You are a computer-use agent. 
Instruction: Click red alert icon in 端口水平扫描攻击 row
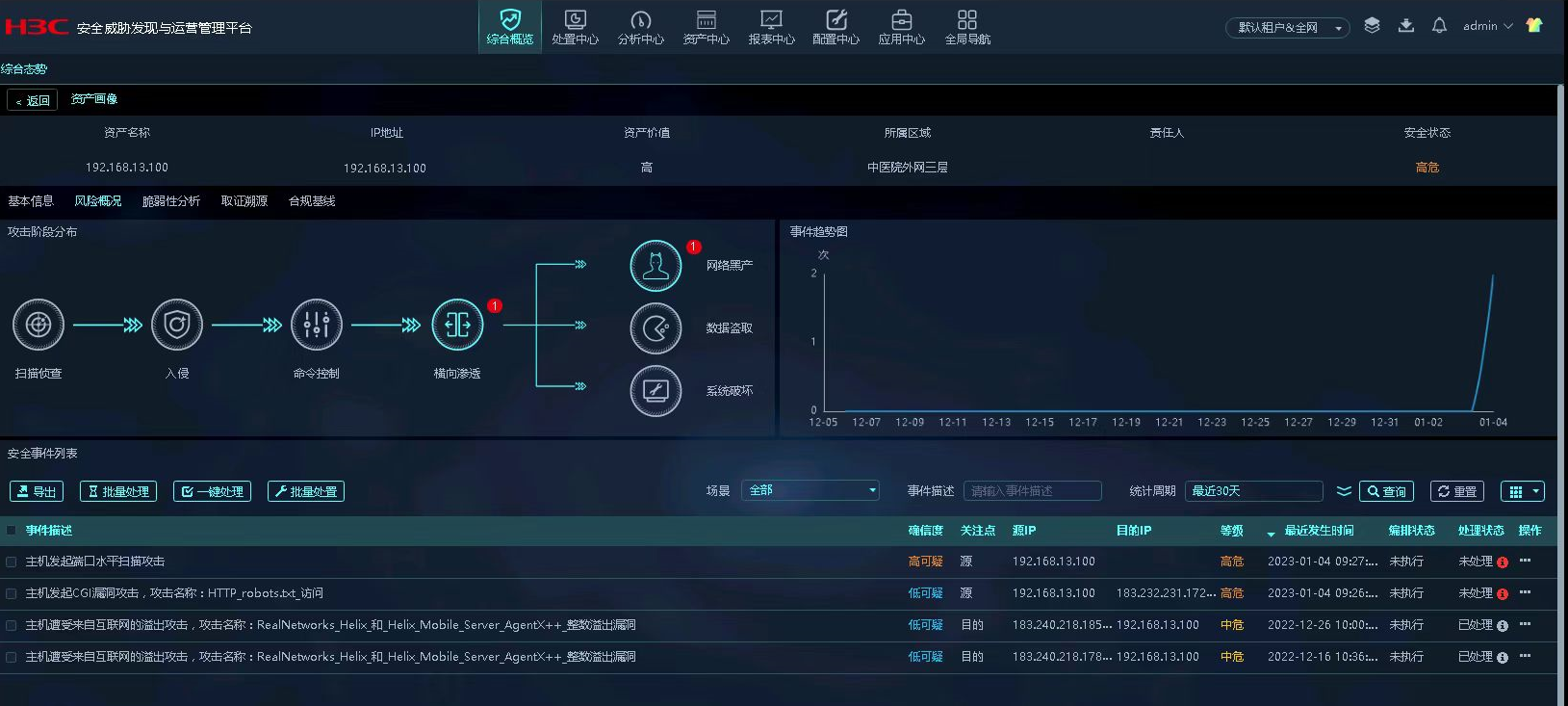pos(1503,562)
